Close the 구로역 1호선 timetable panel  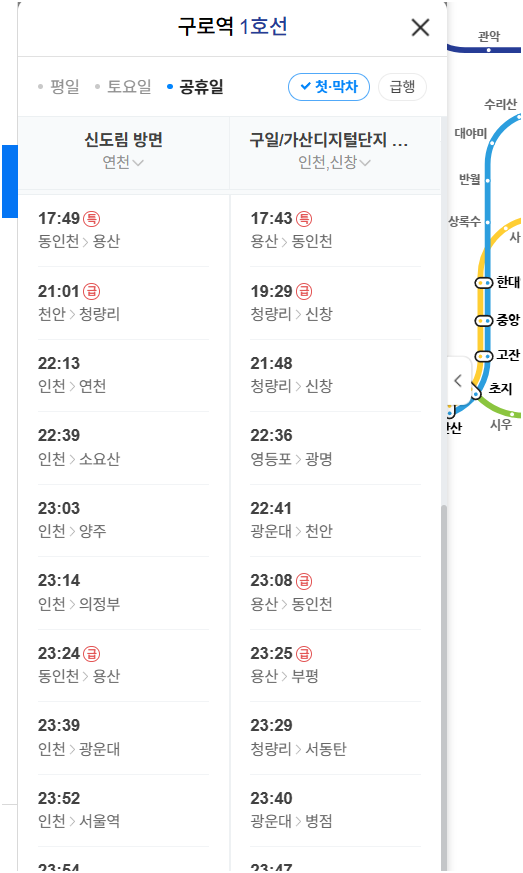(x=420, y=27)
